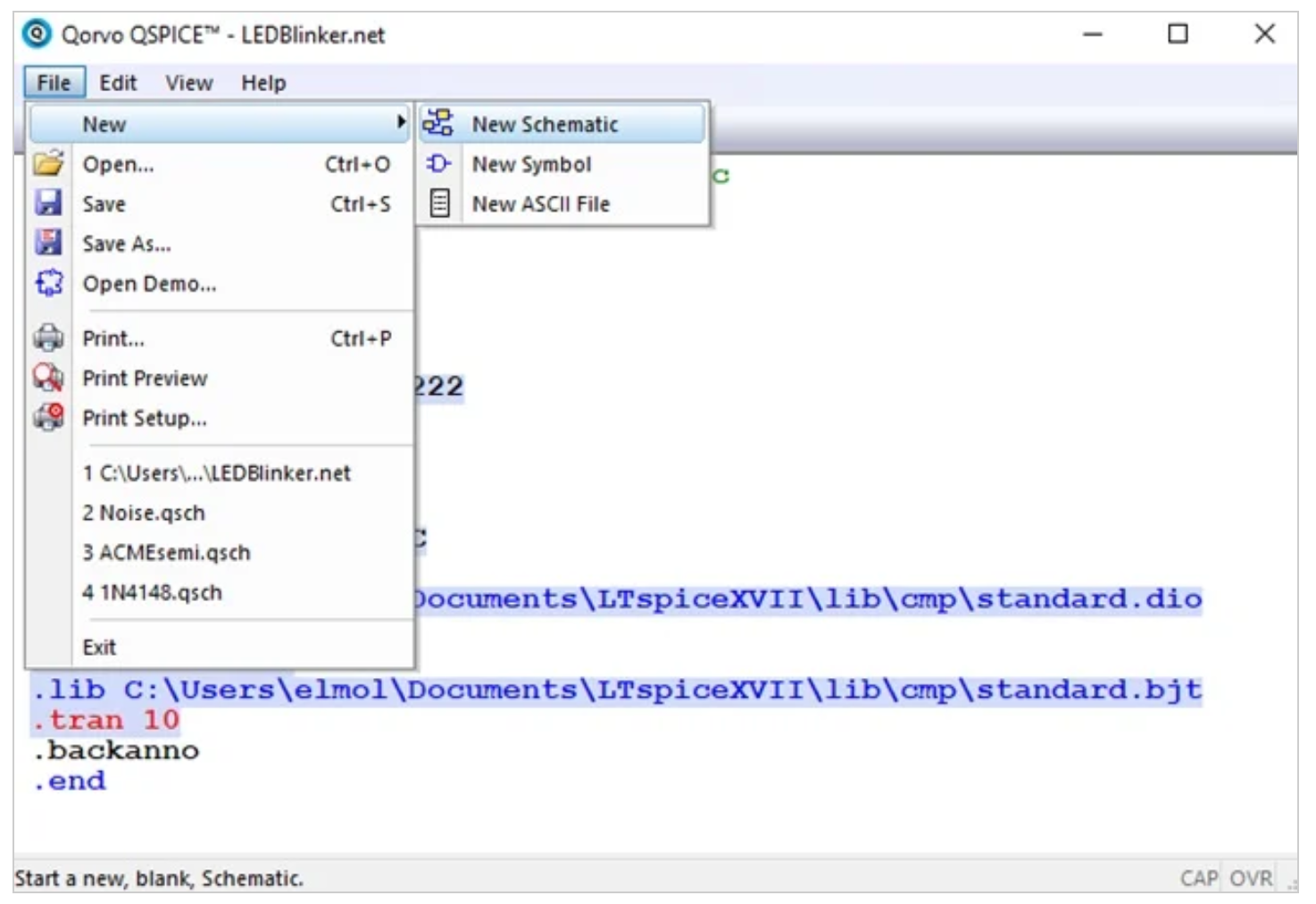1316x904 pixels.
Task: Click the Save floppy disk icon
Action: tap(48, 203)
